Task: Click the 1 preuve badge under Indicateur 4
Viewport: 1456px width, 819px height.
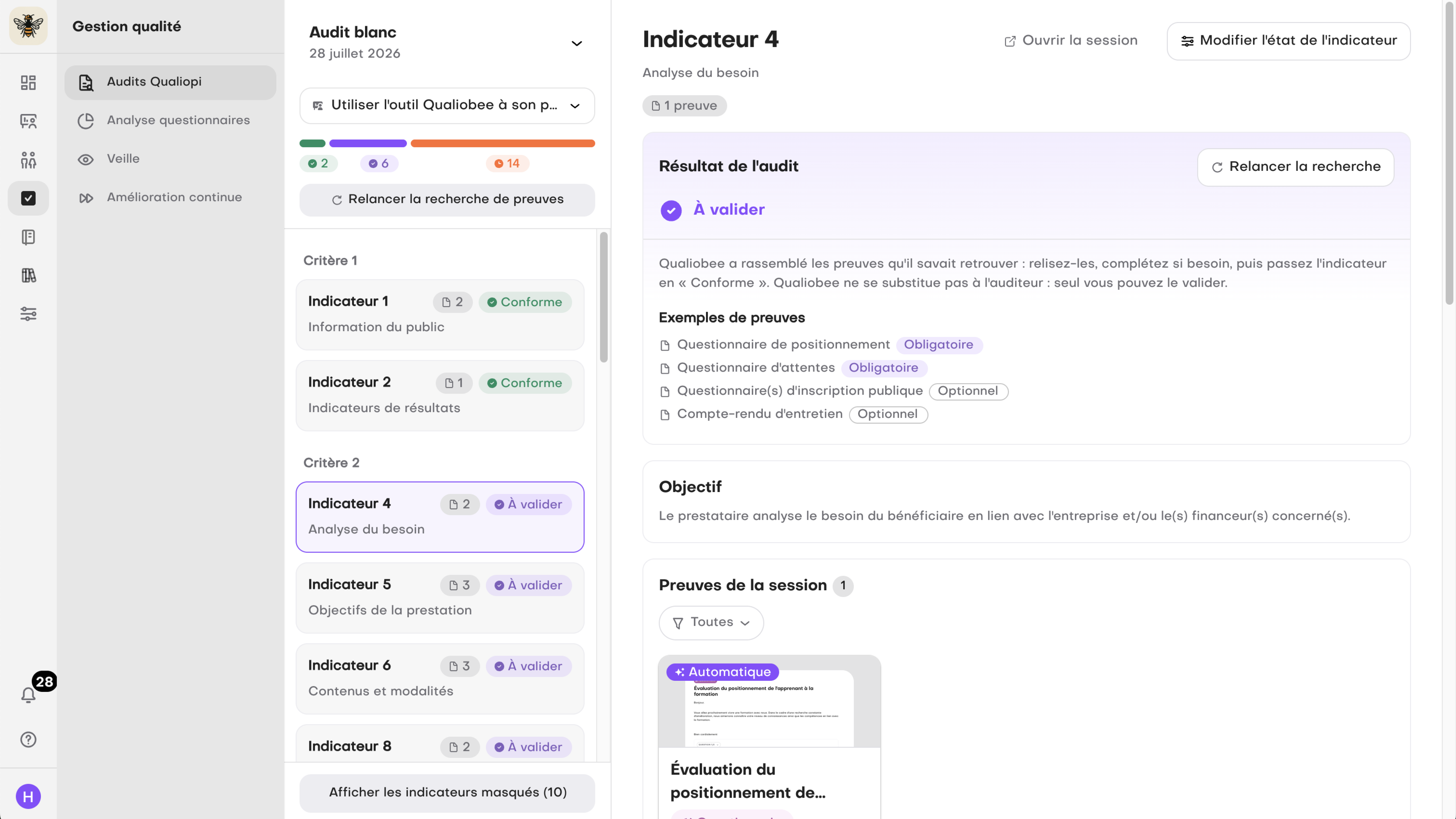Action: [684, 106]
